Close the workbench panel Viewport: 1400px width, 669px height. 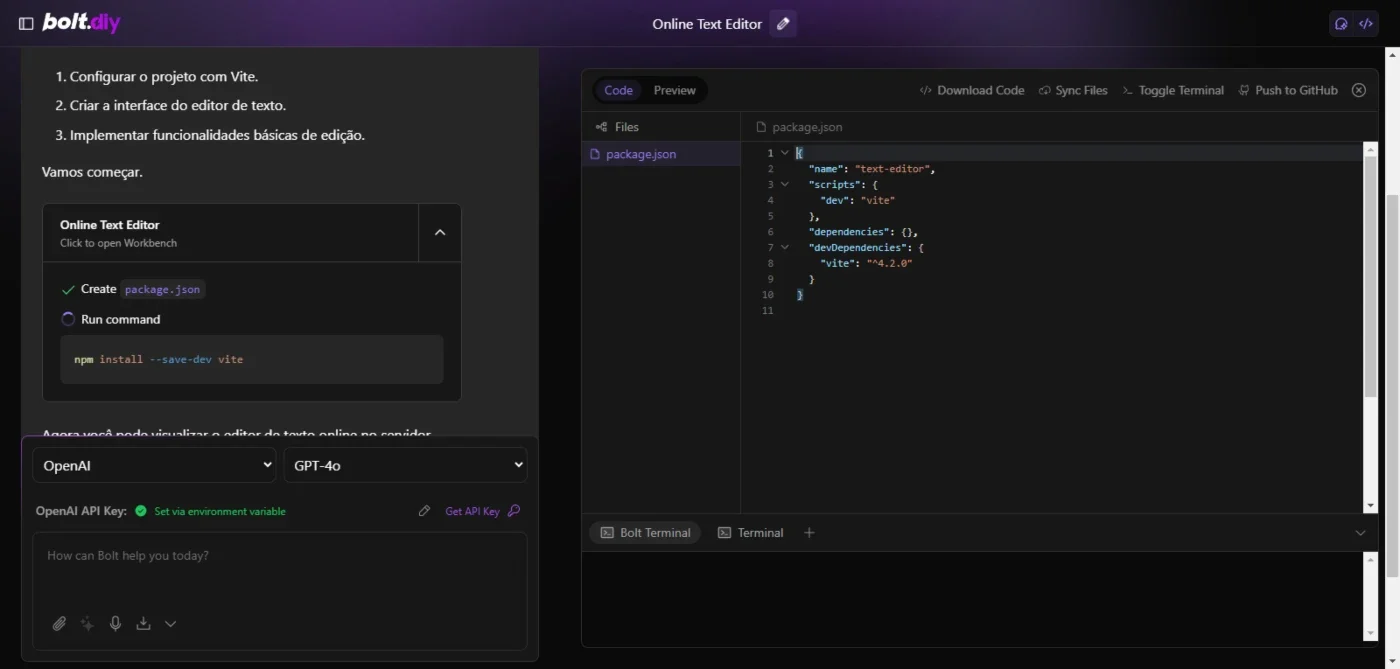click(1359, 90)
